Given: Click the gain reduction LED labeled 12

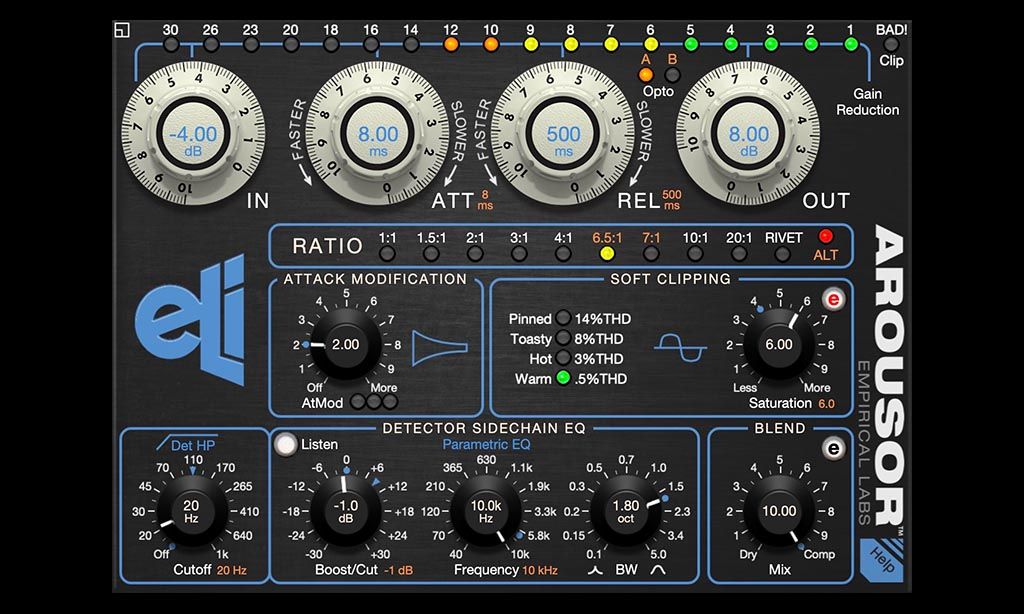Looking at the screenshot, I should coord(451,44).
